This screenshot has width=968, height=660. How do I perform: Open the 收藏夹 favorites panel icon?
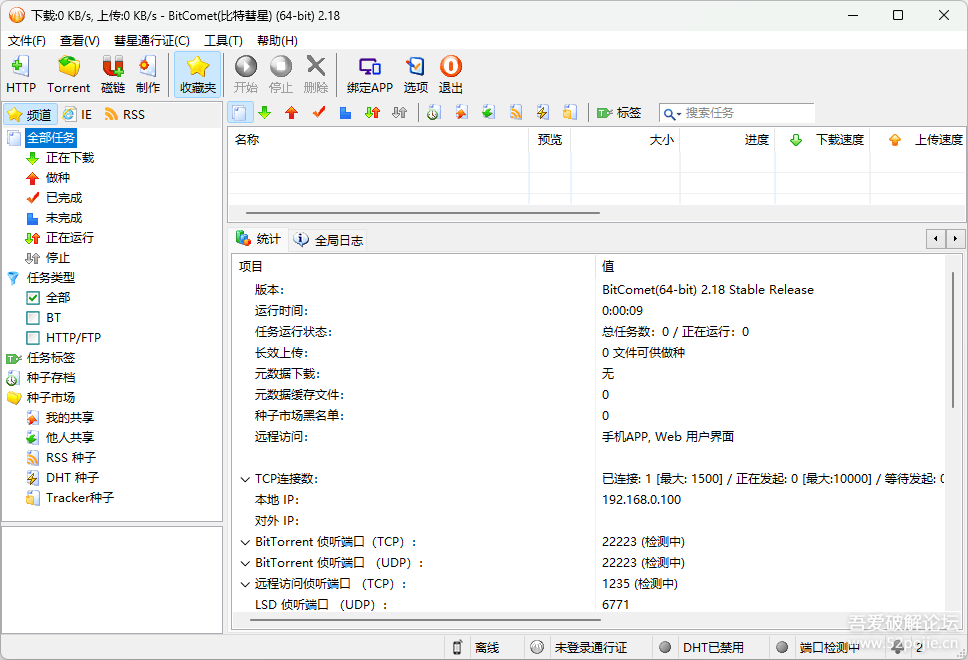tap(197, 73)
